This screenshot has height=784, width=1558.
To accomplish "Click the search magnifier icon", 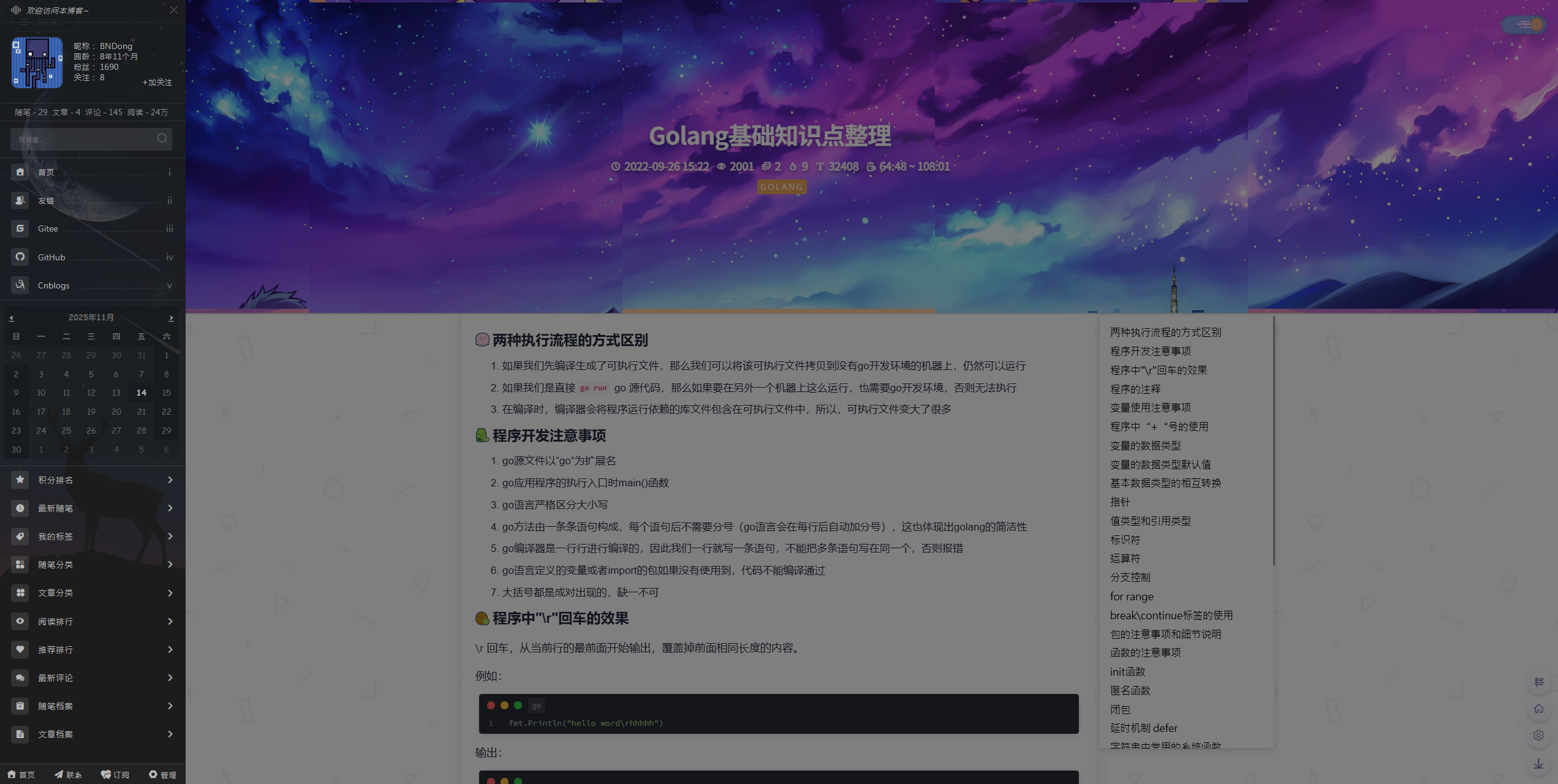I will tap(162, 138).
